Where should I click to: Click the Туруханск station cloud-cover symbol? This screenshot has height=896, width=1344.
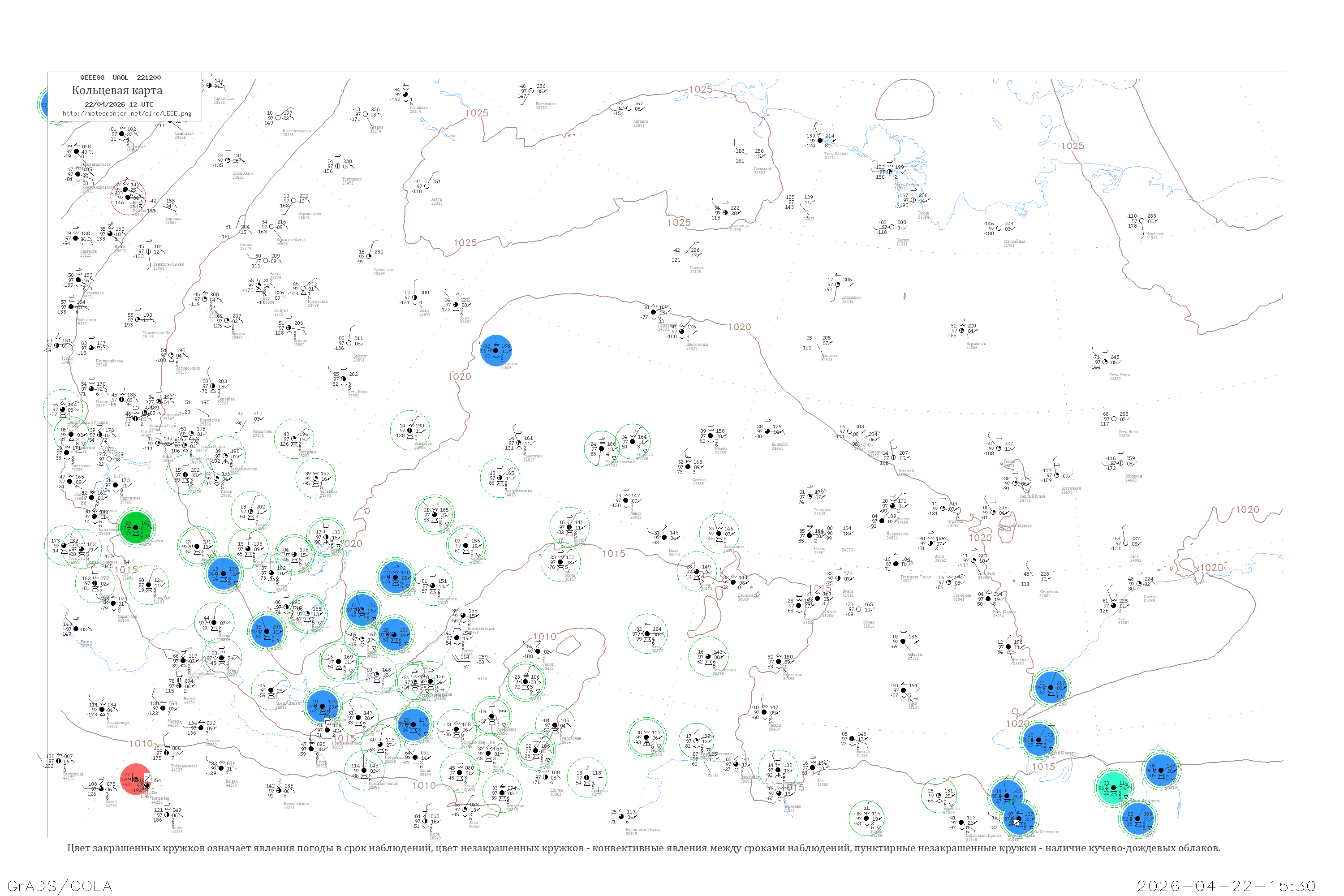[337, 166]
